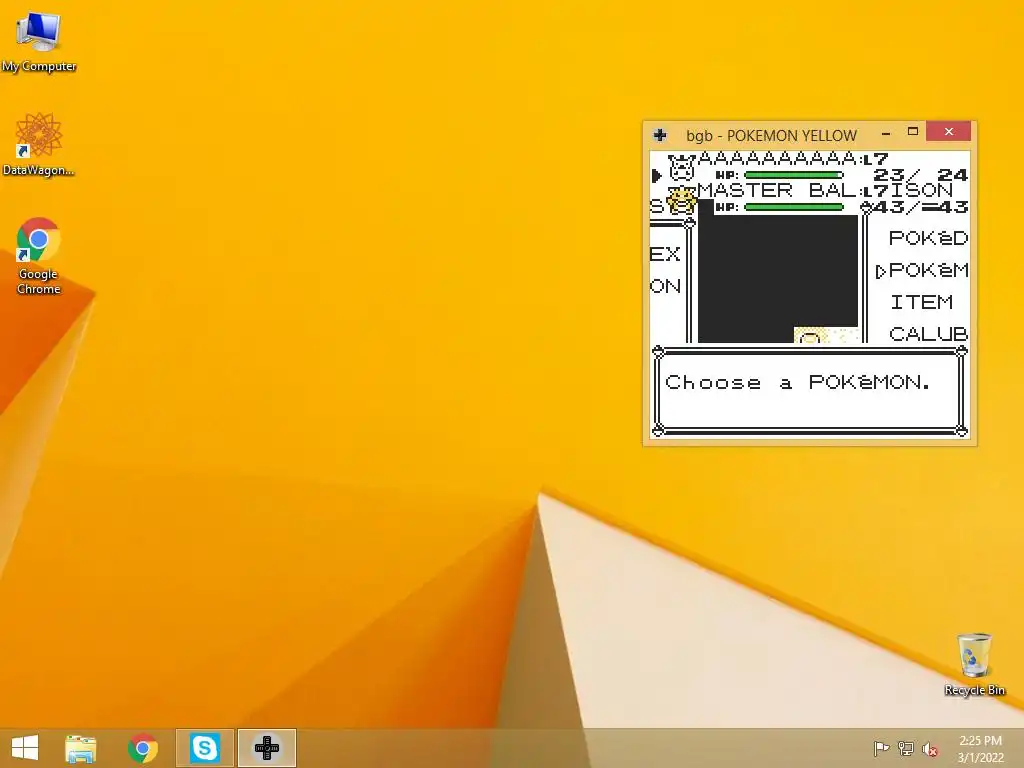Click the 'Choose a POKéMON.' dialog text
This screenshot has width=1024, height=768.
click(797, 382)
